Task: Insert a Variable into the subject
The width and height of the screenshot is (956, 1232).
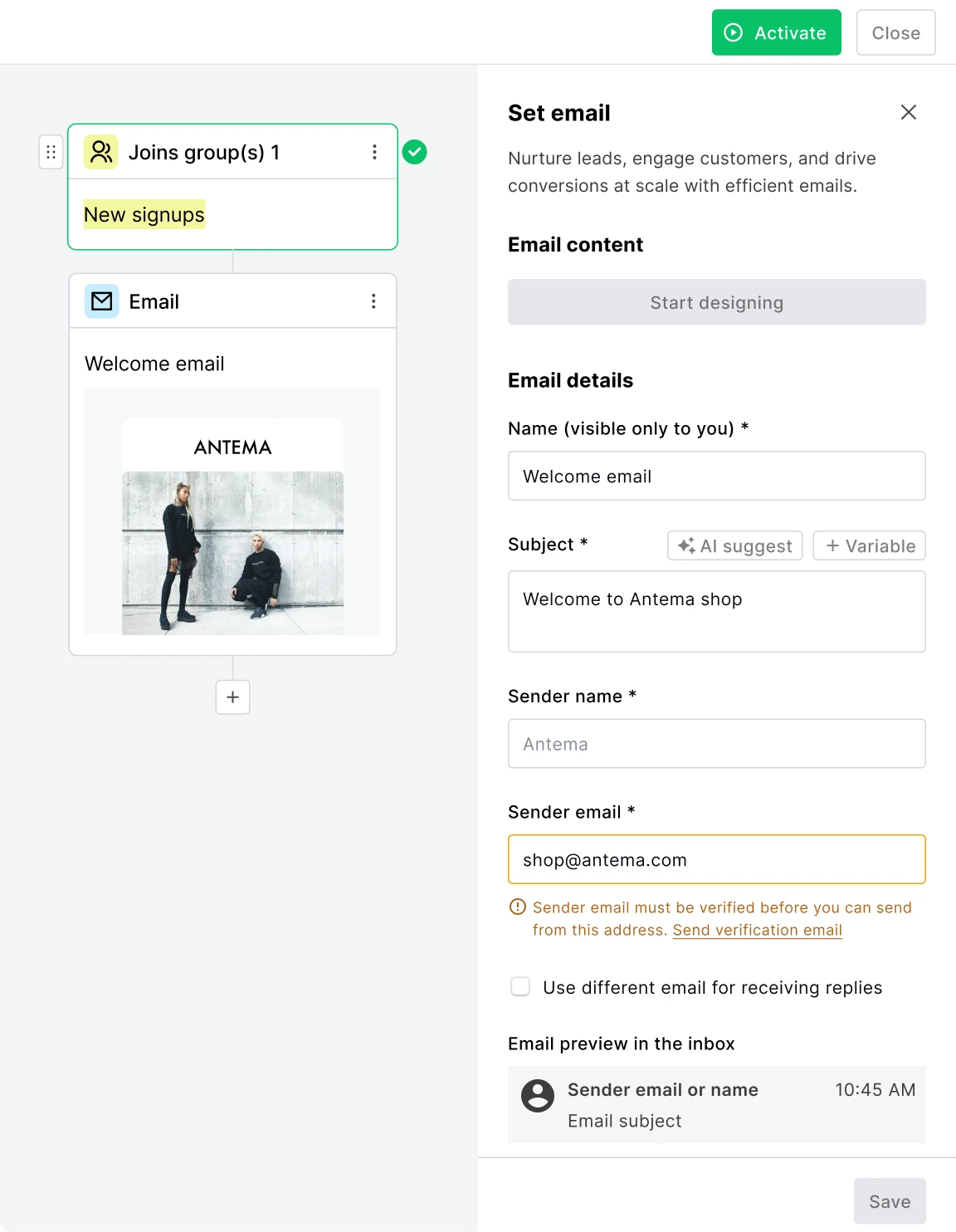Action: click(869, 545)
